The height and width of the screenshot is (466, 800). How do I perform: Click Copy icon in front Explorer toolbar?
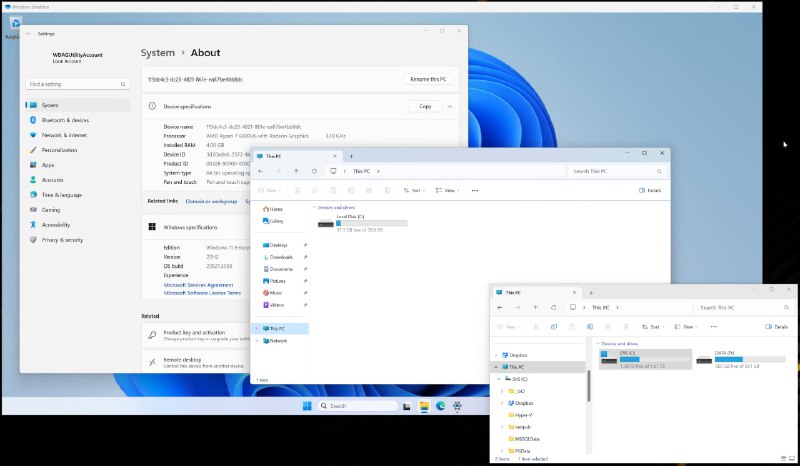tap(554, 327)
